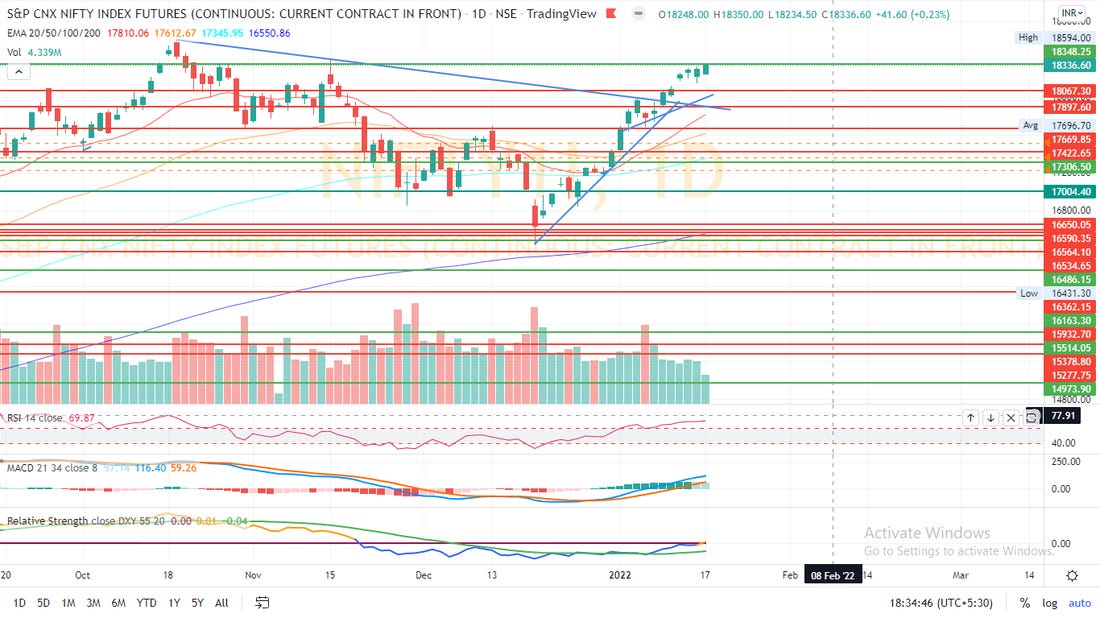
Task: Open chart settings gear at bottom right
Action: 1072,576
